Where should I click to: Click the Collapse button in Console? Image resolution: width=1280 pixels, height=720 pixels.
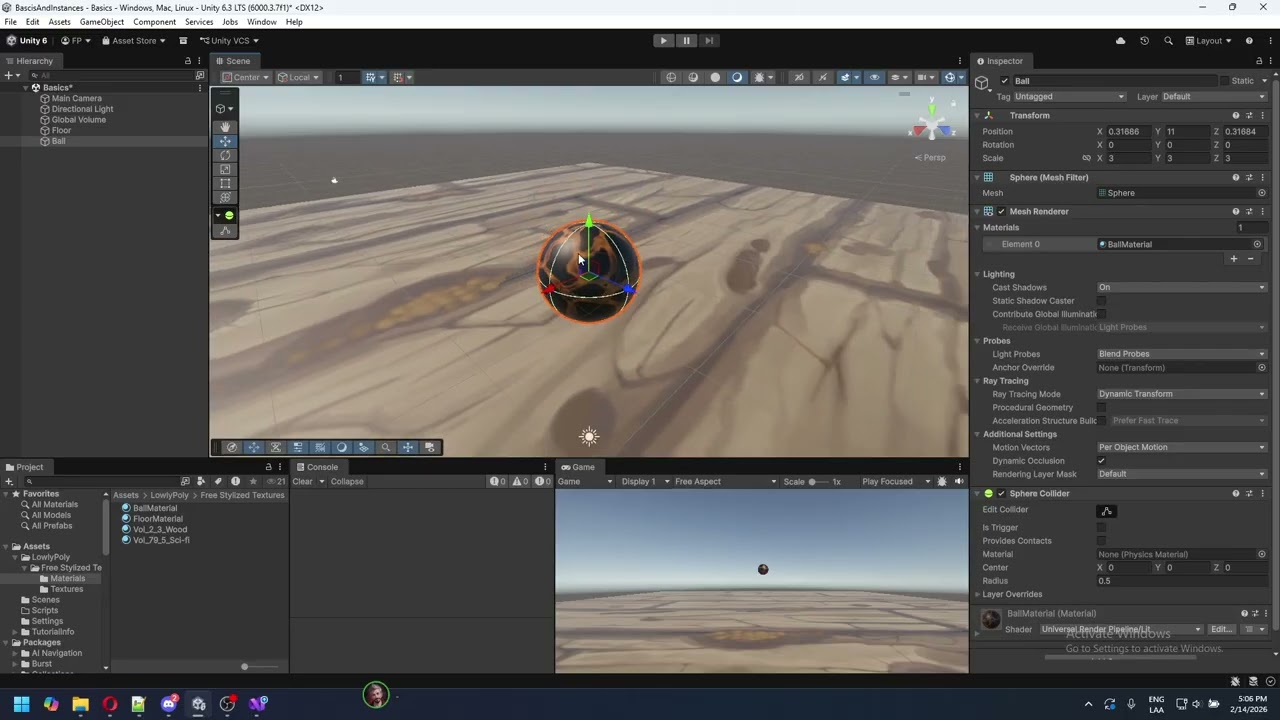click(x=347, y=482)
